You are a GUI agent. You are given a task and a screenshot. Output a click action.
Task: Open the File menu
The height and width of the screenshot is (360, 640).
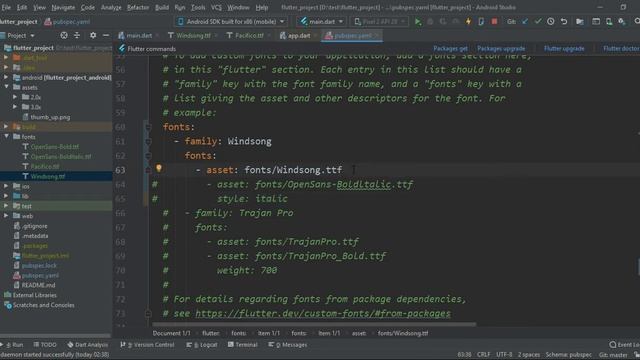(x=6, y=7)
